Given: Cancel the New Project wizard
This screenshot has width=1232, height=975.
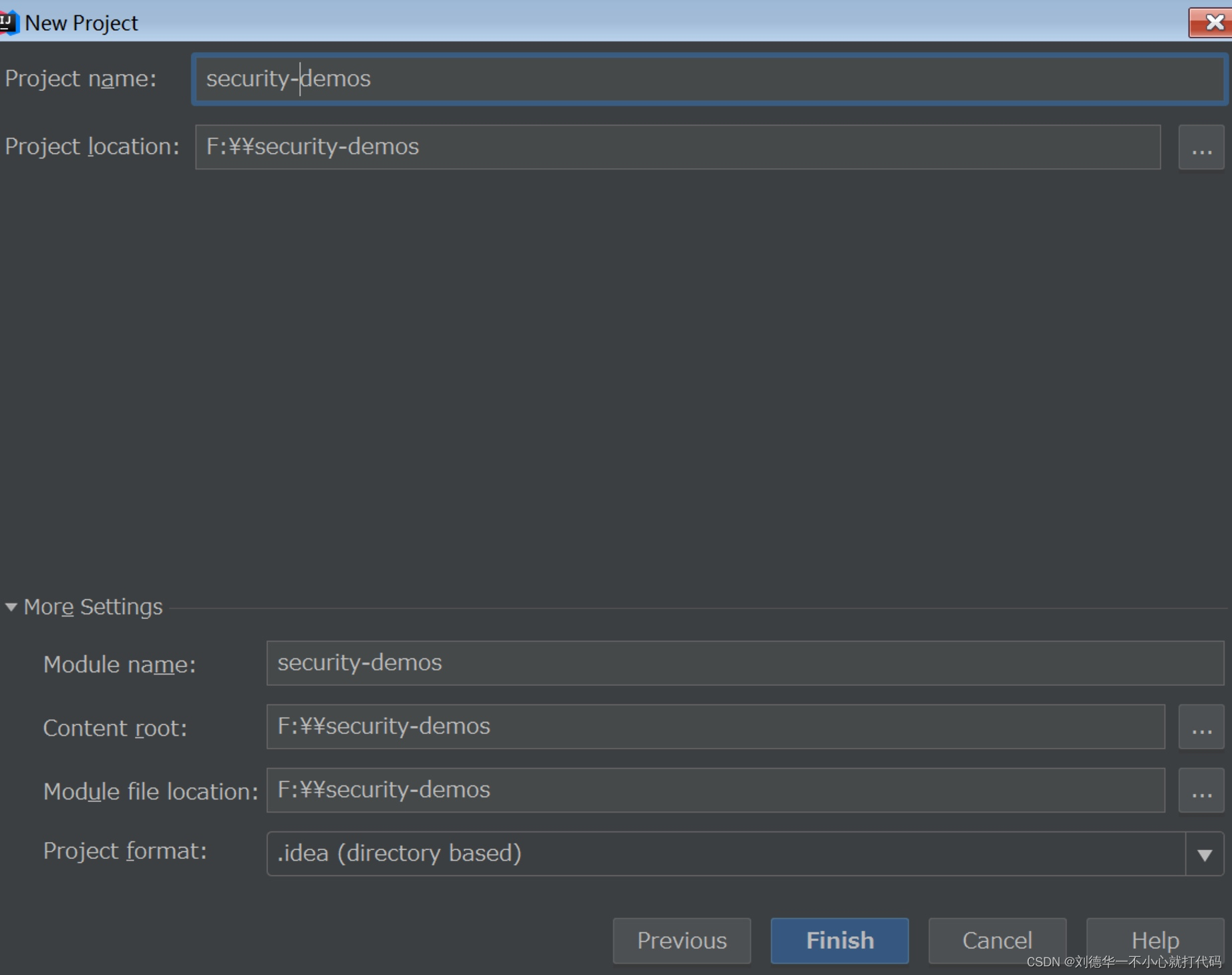Looking at the screenshot, I should click(997, 940).
